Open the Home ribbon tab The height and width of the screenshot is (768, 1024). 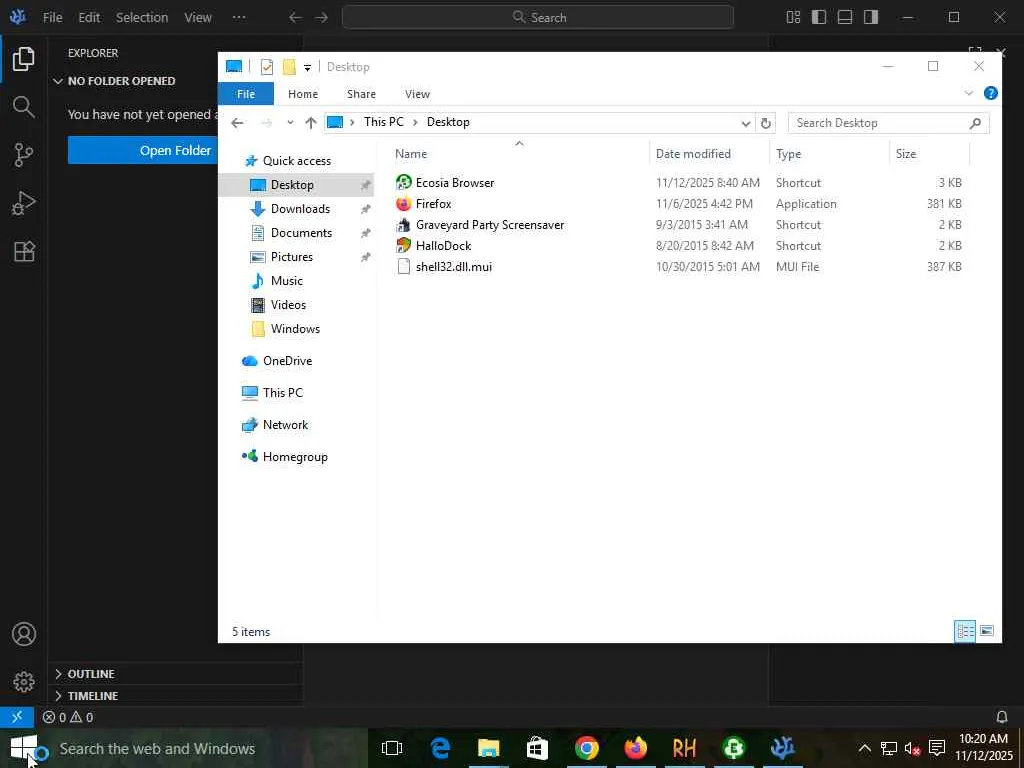303,94
